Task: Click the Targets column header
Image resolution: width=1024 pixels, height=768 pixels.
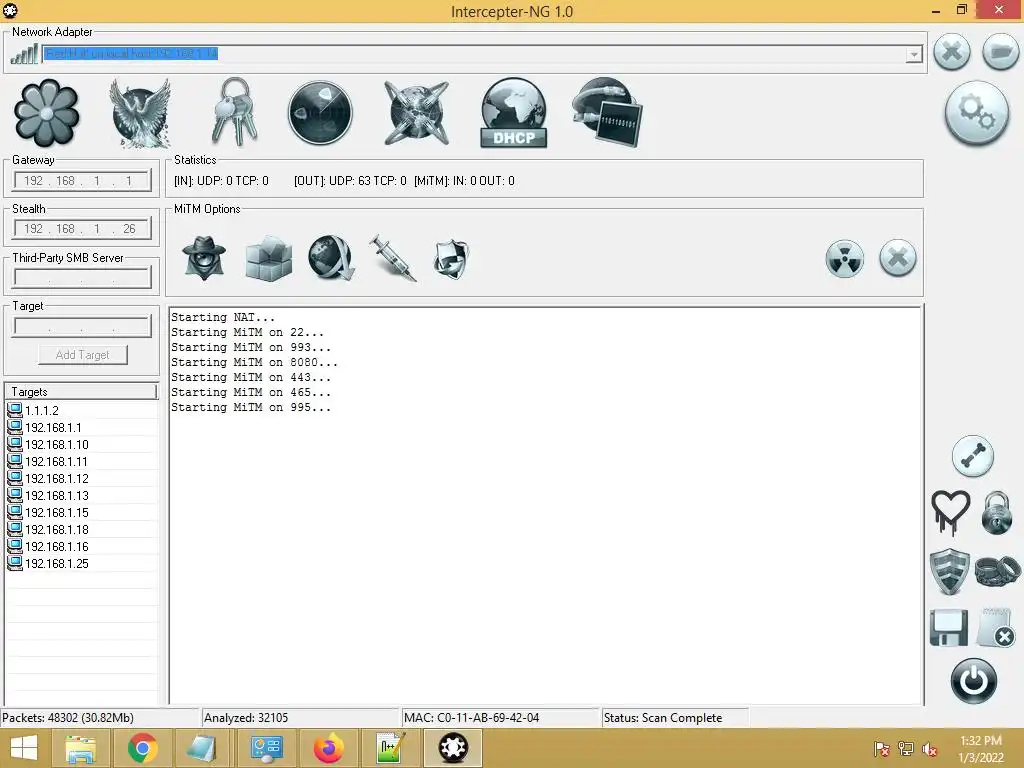Action: pos(82,392)
